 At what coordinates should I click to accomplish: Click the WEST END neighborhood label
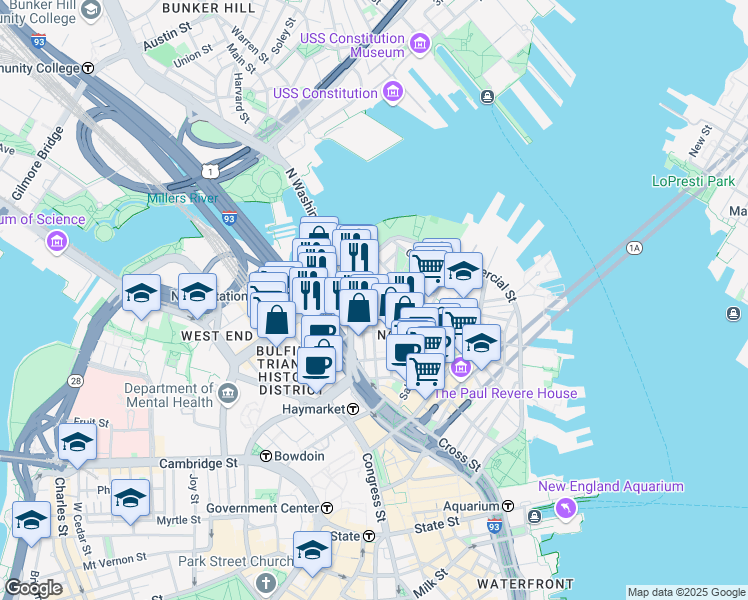click(x=217, y=336)
